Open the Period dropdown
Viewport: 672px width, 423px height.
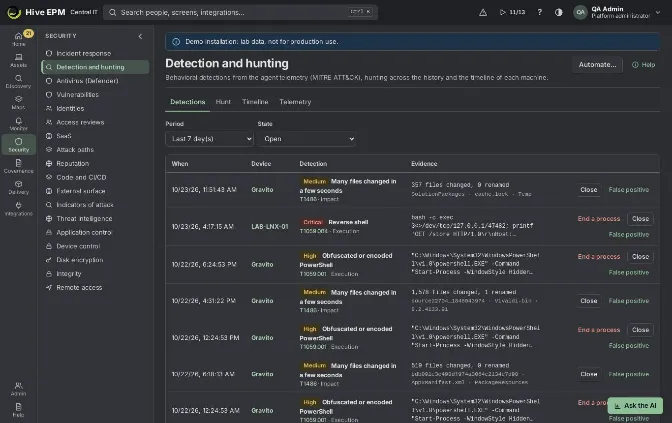tap(209, 139)
